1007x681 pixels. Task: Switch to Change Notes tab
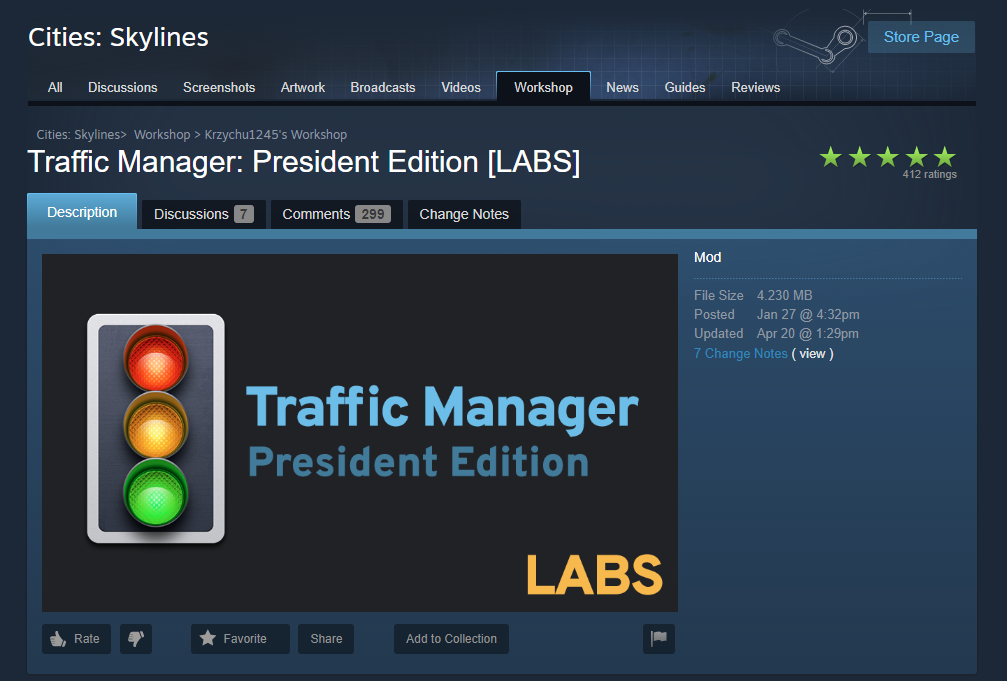[x=464, y=214]
